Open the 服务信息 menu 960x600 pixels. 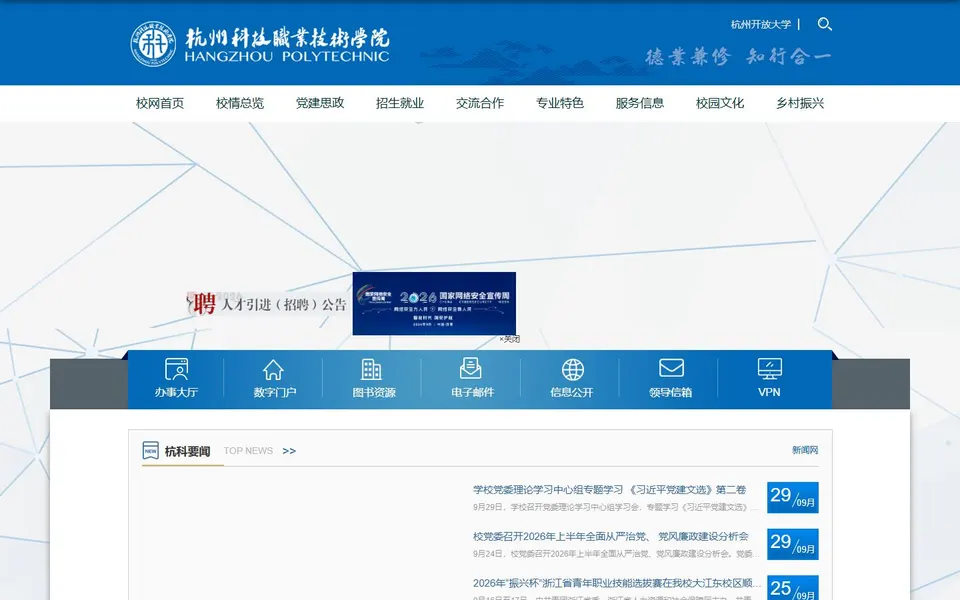click(x=640, y=103)
